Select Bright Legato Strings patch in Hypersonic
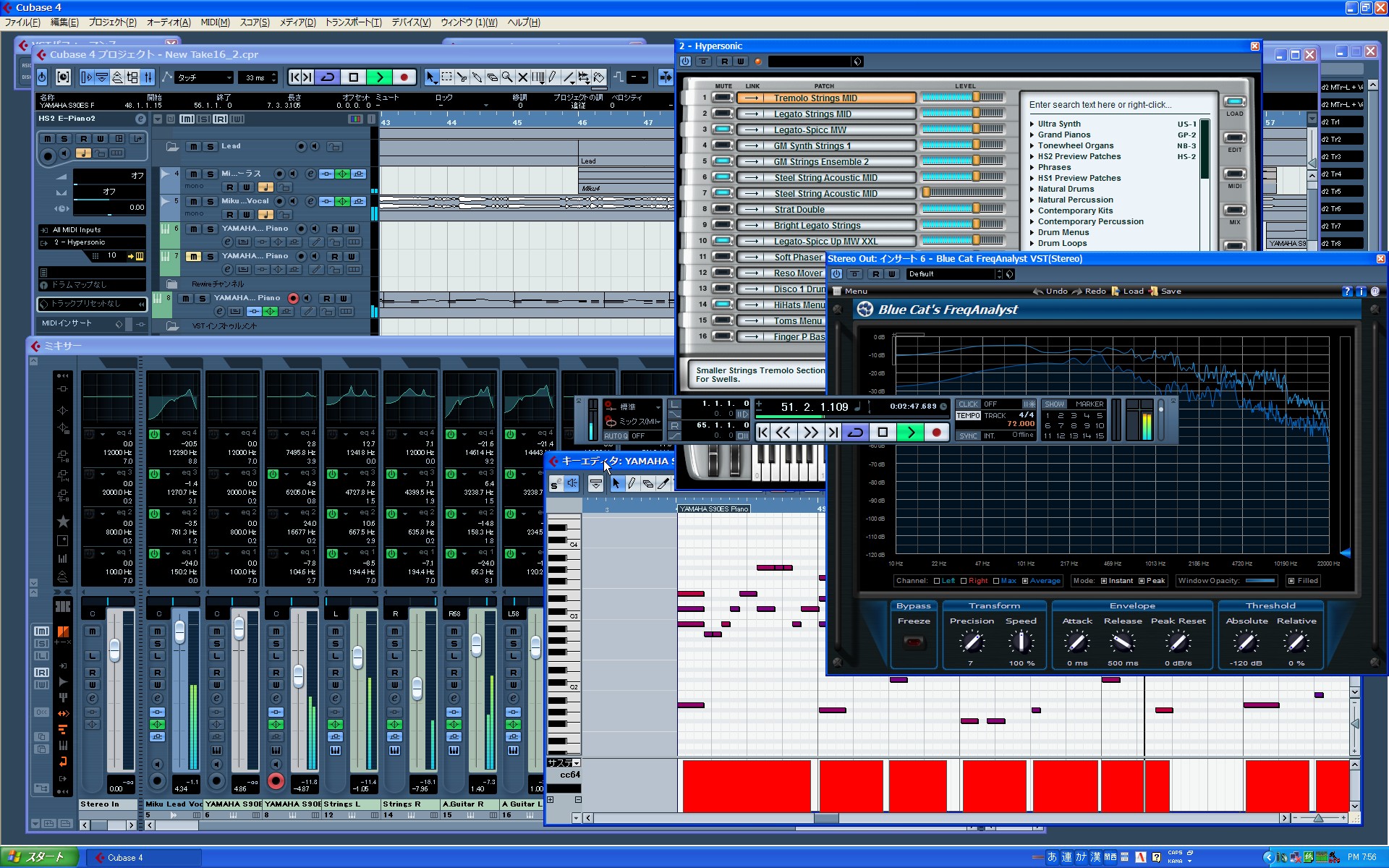Viewport: 1389px width, 868px height. tap(826, 226)
